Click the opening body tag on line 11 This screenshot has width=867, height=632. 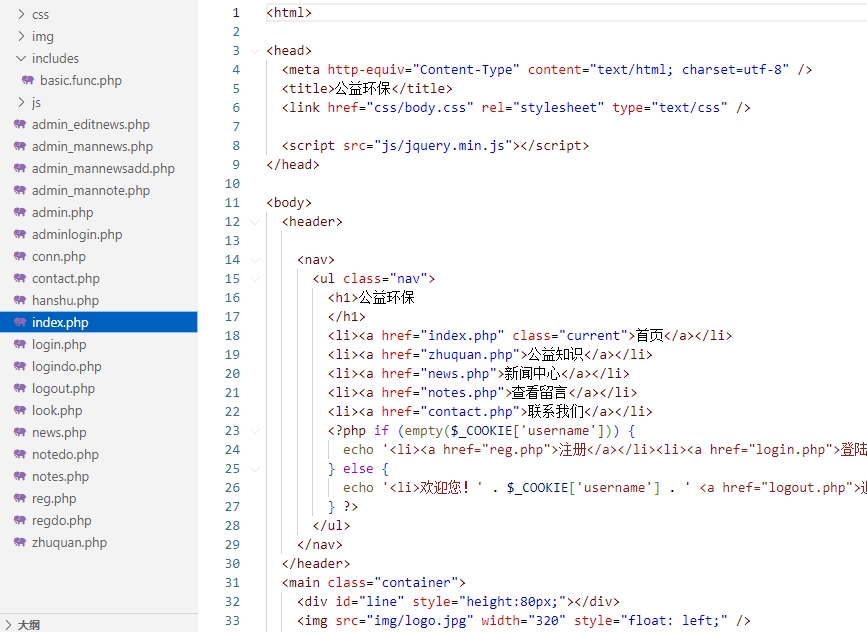289,202
